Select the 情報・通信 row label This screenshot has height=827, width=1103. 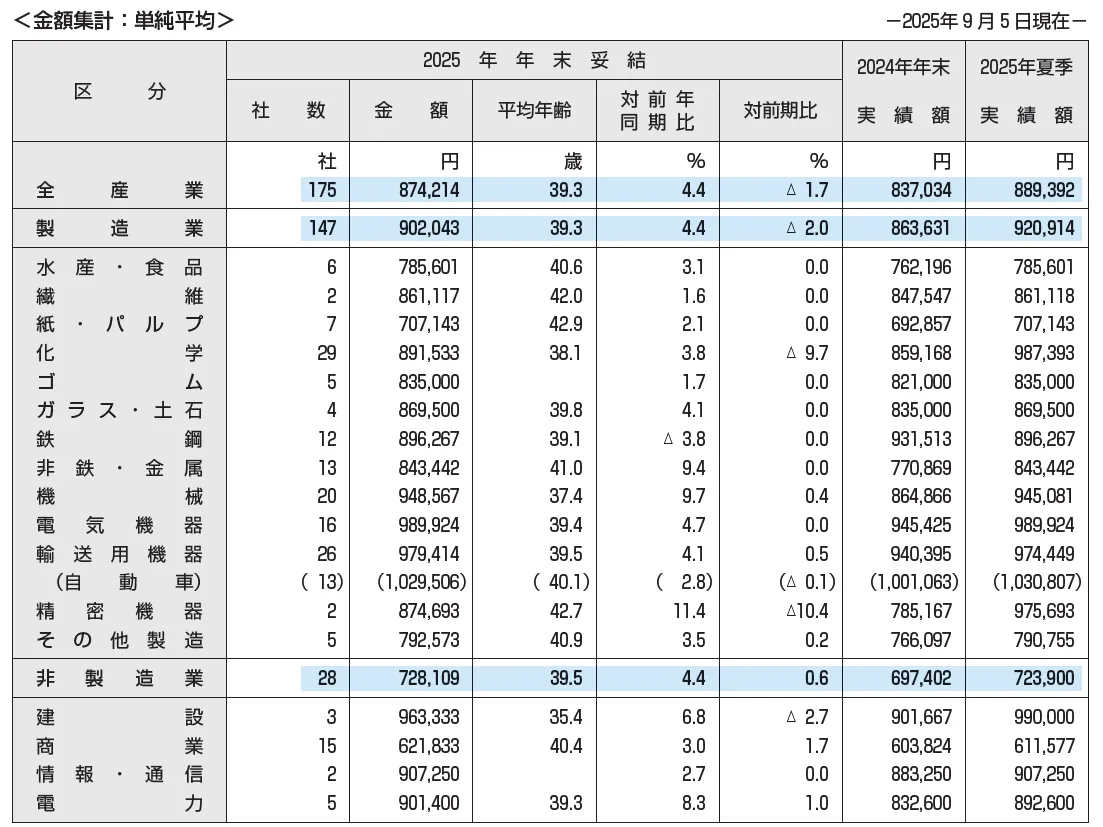(119, 775)
